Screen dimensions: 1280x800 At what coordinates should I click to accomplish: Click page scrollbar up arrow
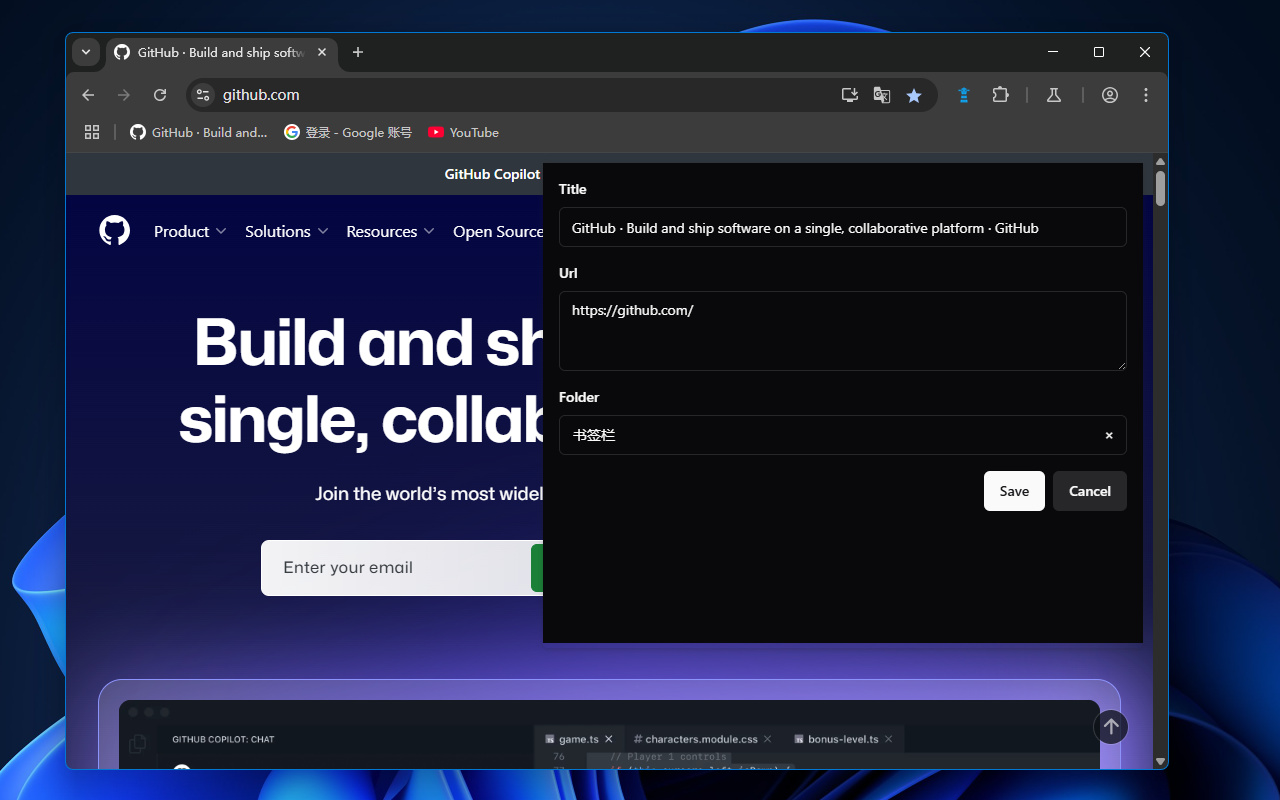point(1160,162)
